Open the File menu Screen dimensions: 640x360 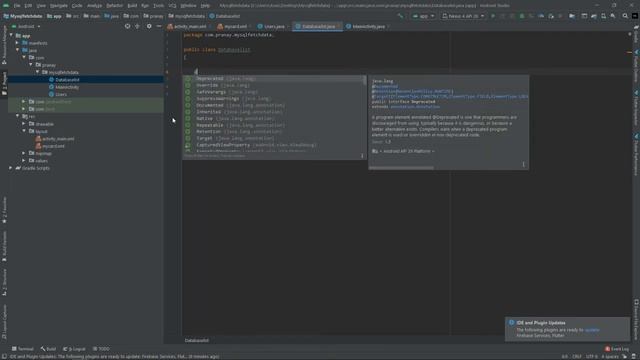point(17,6)
